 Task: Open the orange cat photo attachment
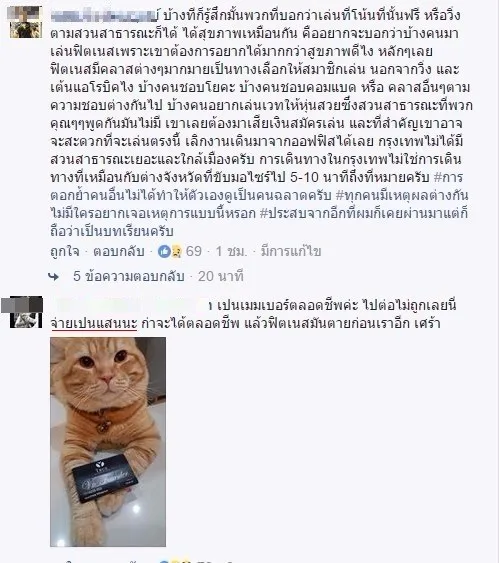tap(108, 442)
